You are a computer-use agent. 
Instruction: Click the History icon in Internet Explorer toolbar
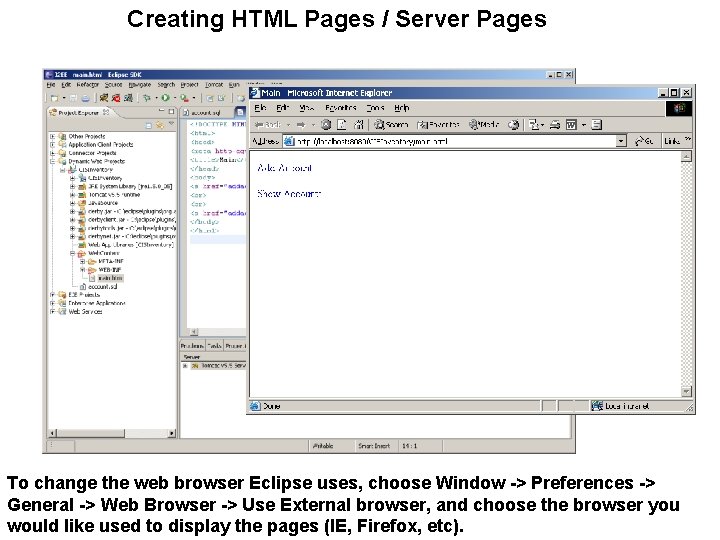tap(513, 124)
